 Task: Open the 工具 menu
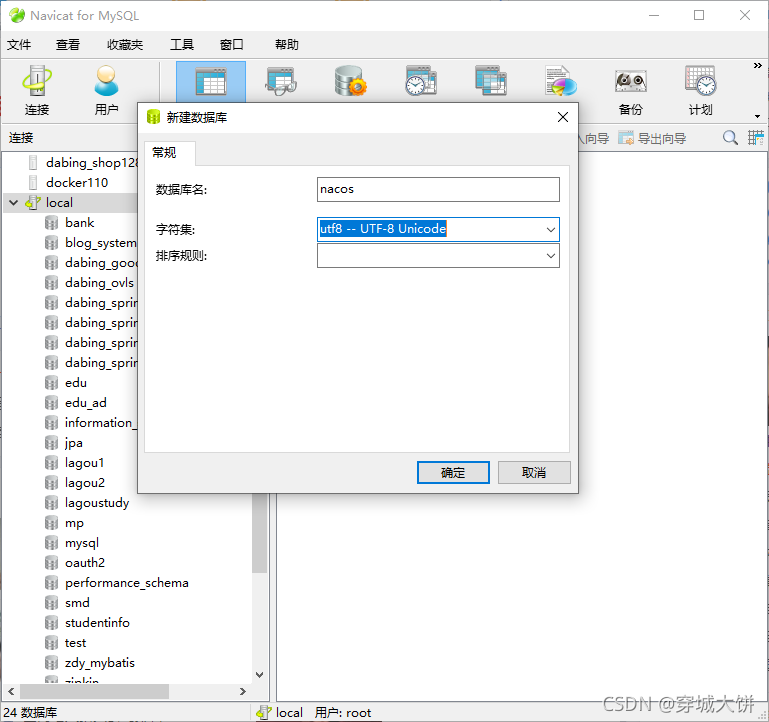(x=182, y=45)
